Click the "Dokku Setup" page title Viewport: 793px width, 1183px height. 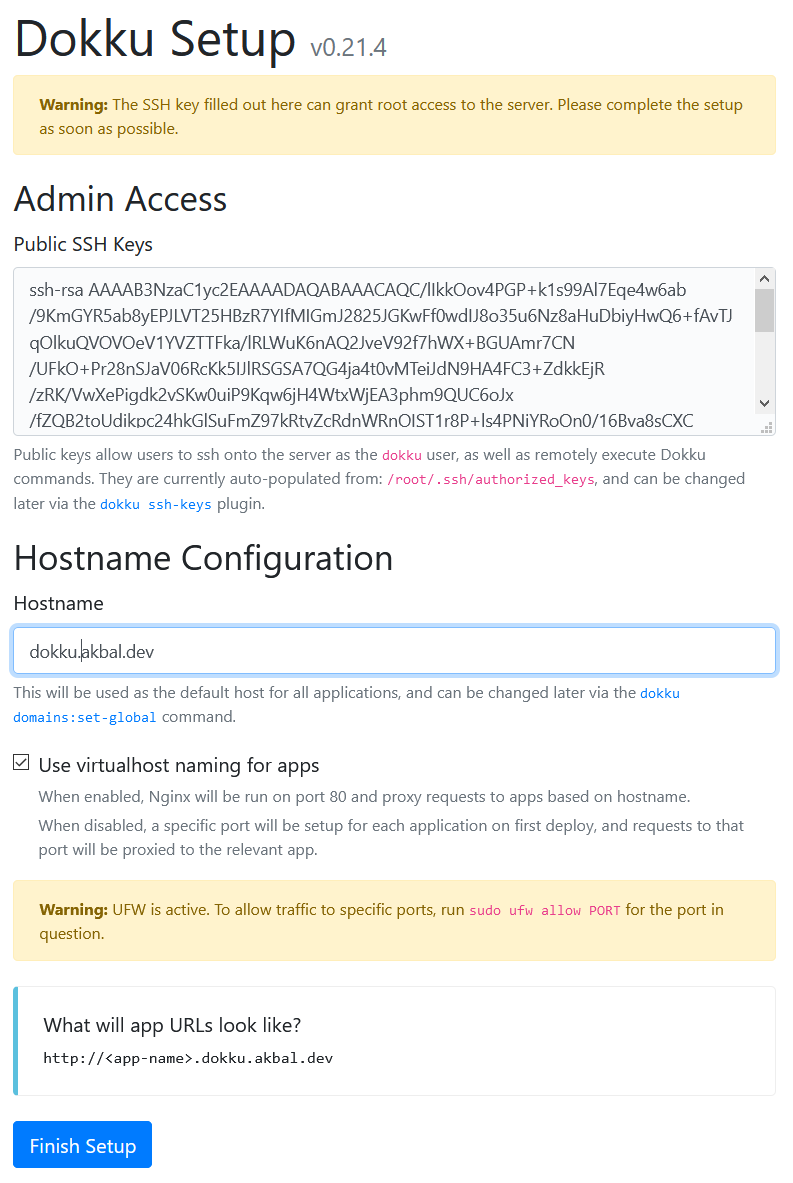[155, 40]
